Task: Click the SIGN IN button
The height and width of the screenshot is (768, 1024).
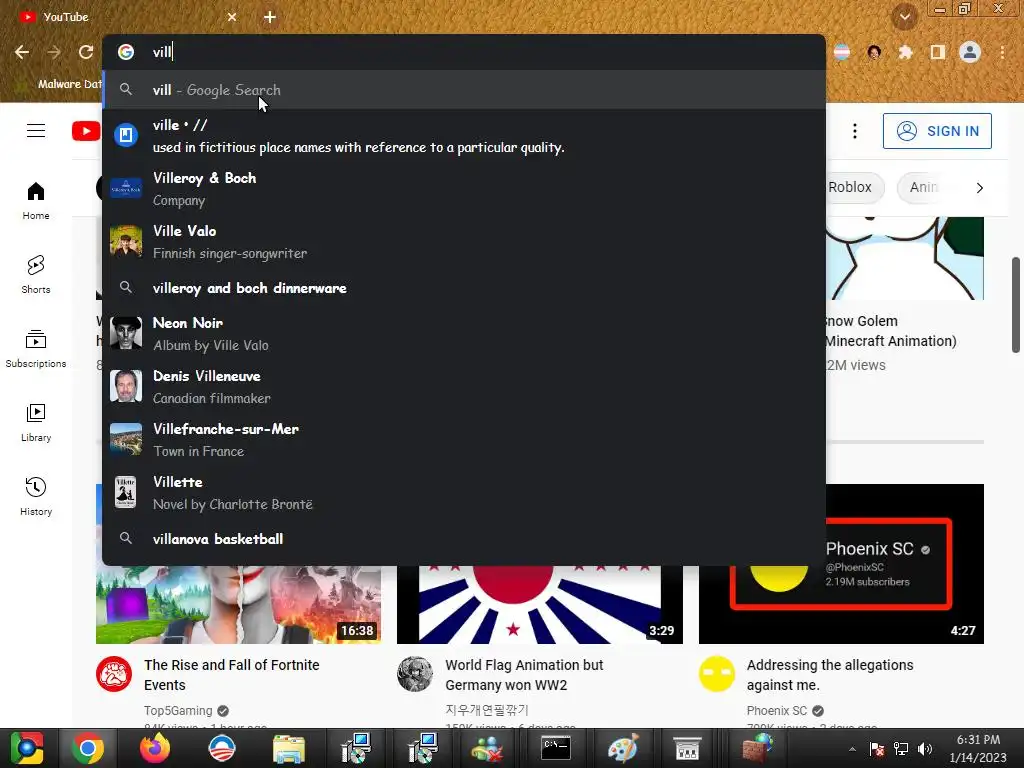Action: [x=937, y=131]
